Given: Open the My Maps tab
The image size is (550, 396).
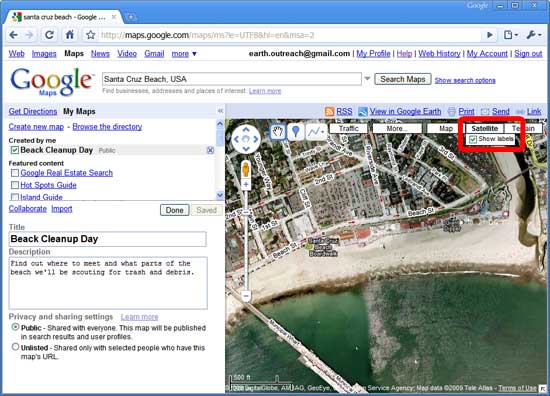Looking at the screenshot, I should (79, 112).
